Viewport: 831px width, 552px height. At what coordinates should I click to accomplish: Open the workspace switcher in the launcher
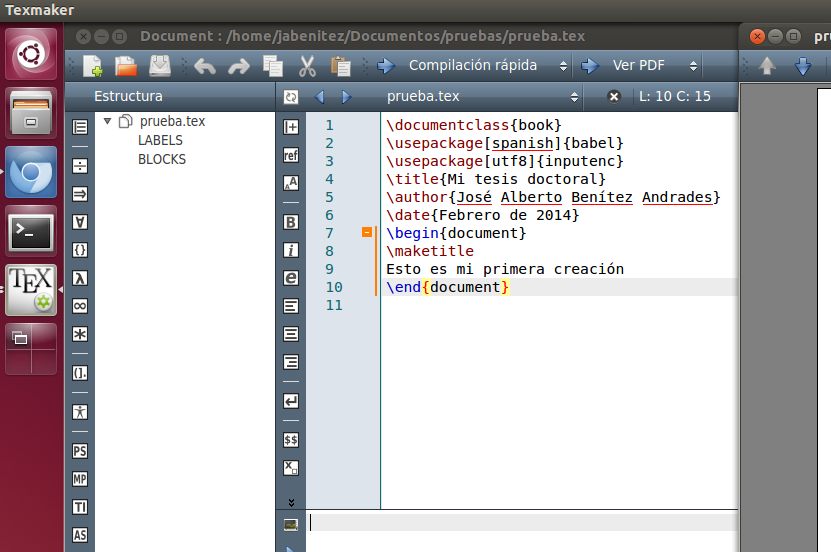click(x=31, y=349)
